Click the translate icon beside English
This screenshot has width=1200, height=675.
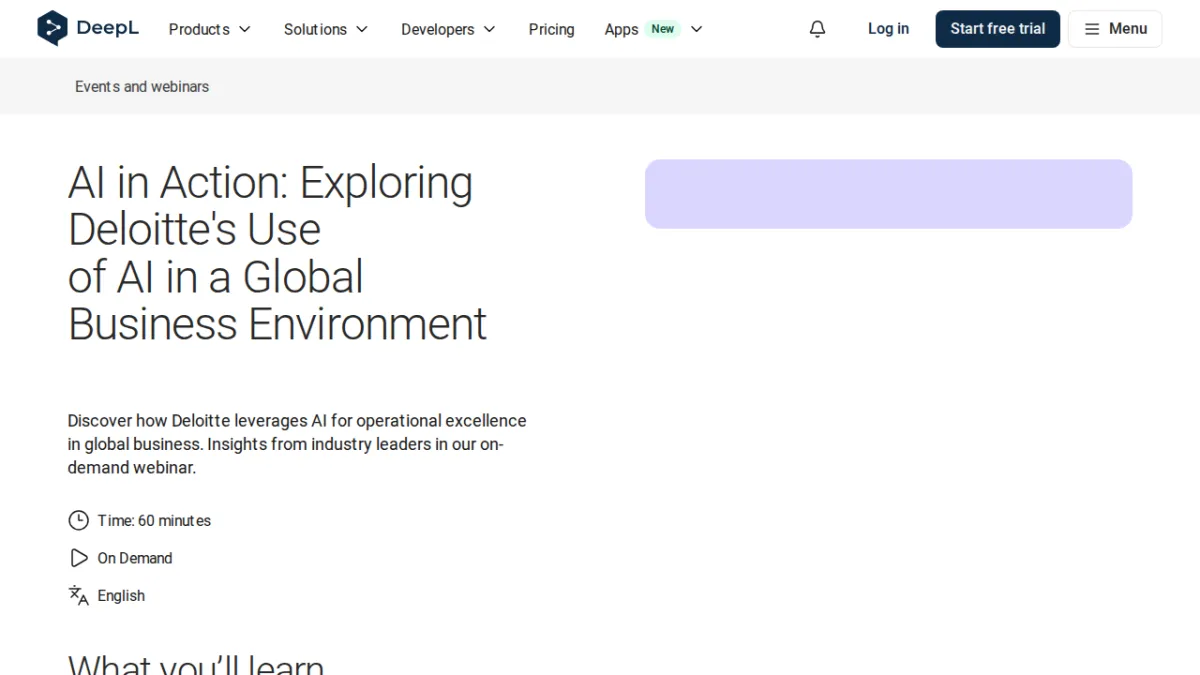pyautogui.click(x=78, y=596)
